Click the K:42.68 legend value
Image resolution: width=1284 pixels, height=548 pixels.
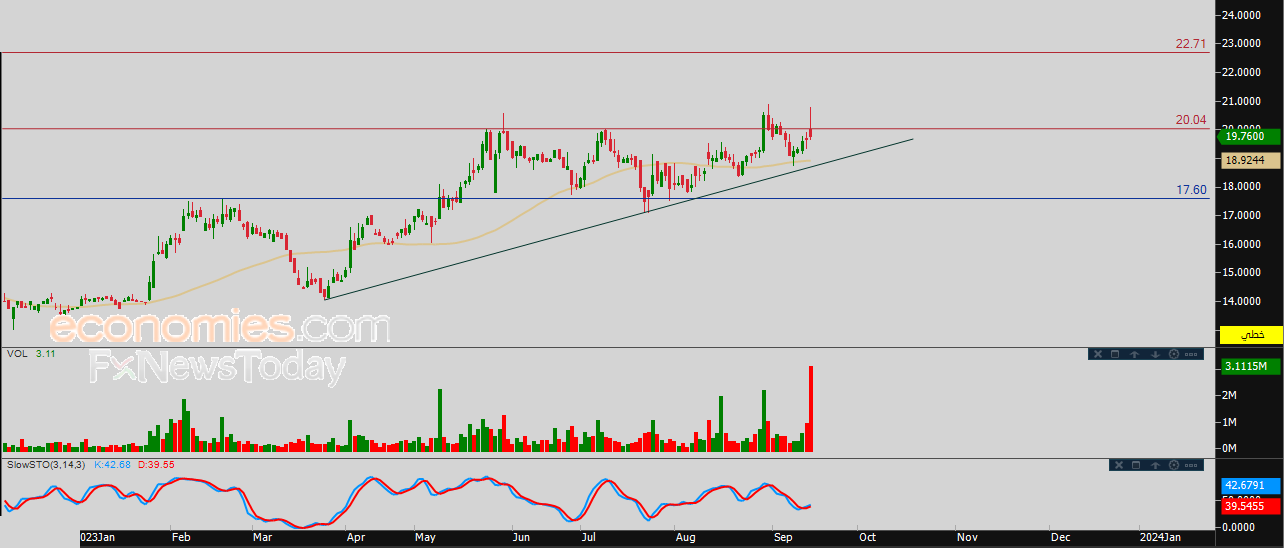114,465
